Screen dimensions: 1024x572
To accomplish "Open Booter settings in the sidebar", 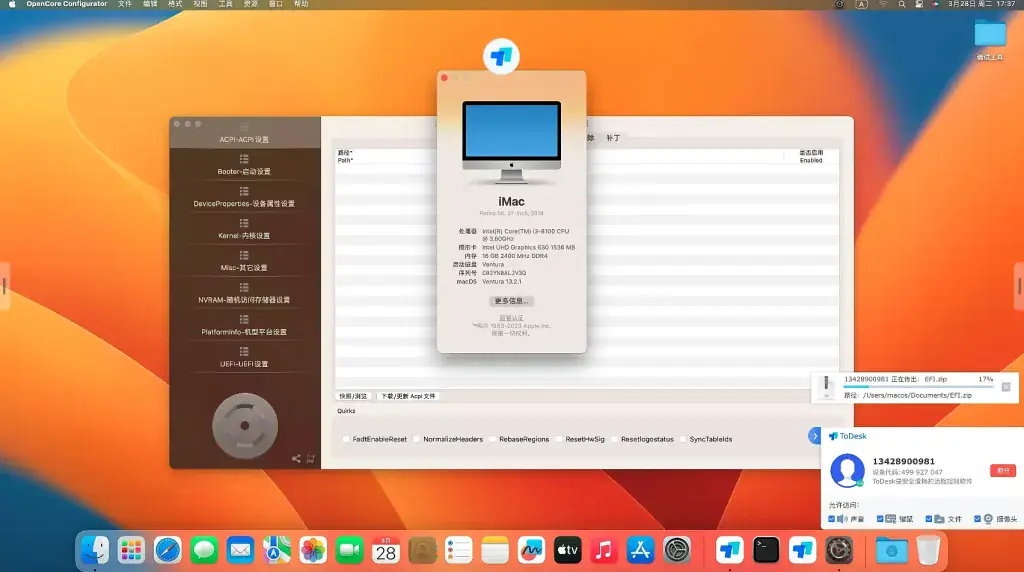I will click(244, 165).
